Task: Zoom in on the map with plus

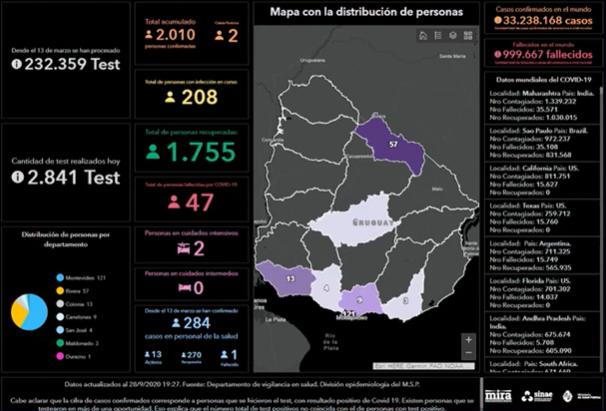Action: [469, 340]
